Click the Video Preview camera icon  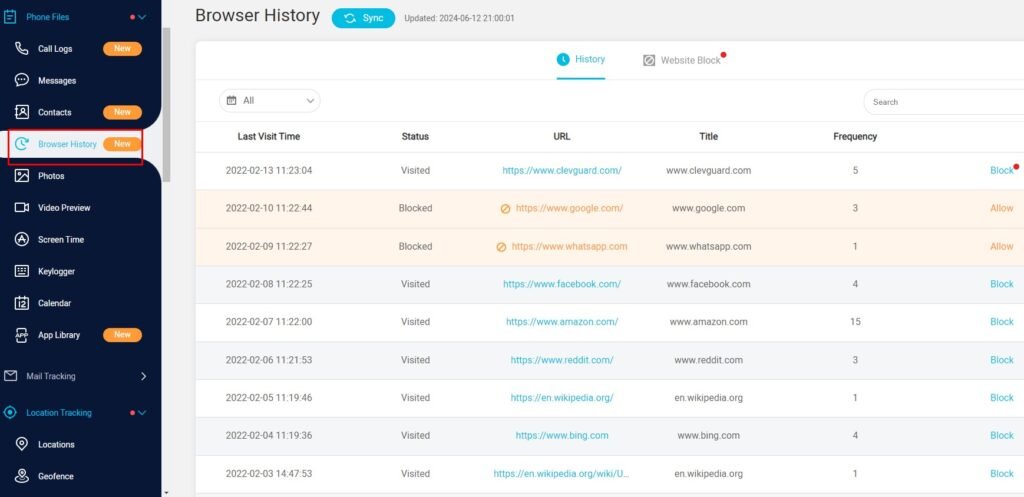pyautogui.click(x=22, y=208)
